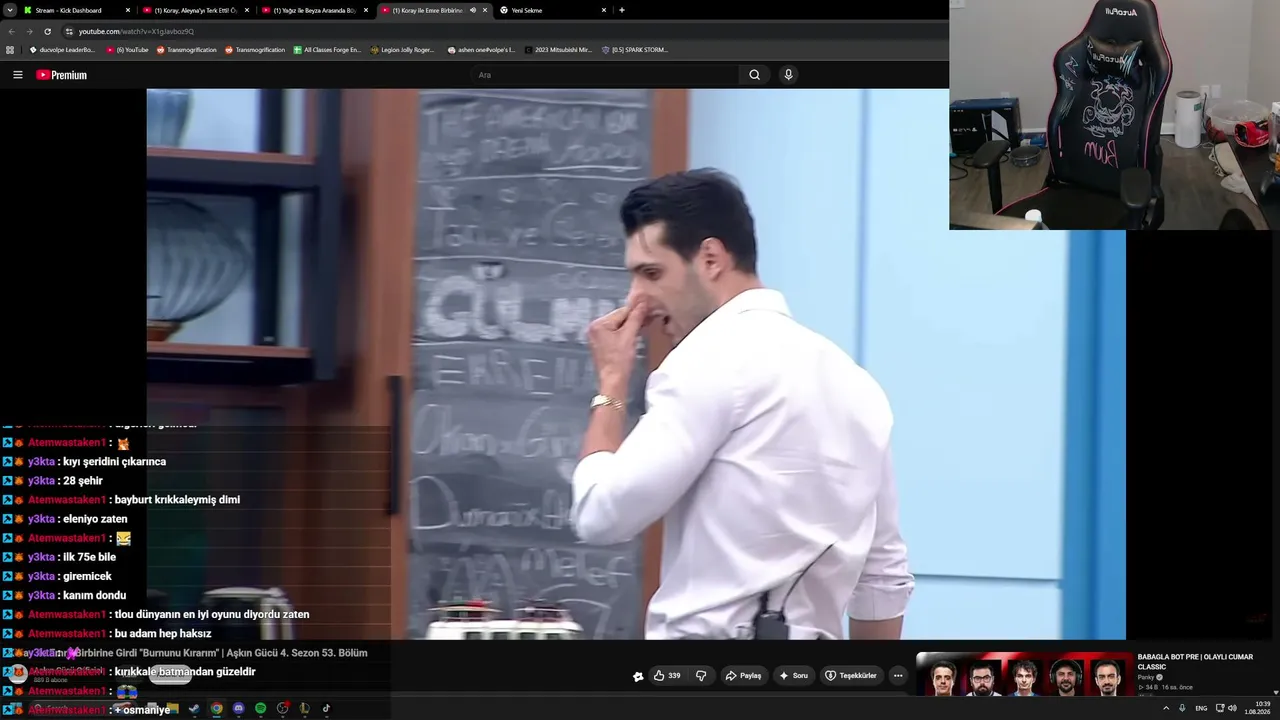Switch to Yağız ile Beyza Arasında tab

click(x=315, y=10)
